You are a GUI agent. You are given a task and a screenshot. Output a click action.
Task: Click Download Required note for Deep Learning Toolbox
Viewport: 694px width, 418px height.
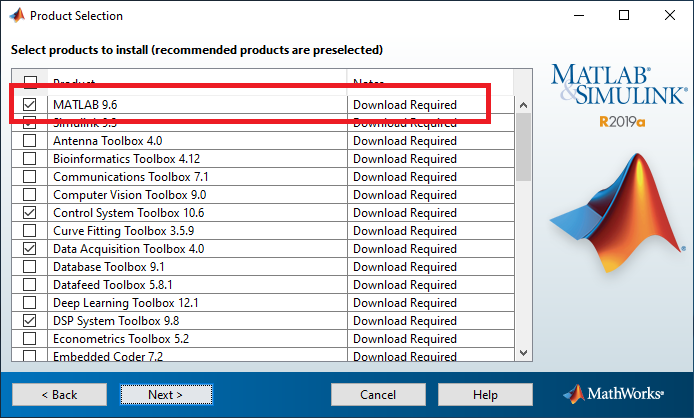click(405, 303)
